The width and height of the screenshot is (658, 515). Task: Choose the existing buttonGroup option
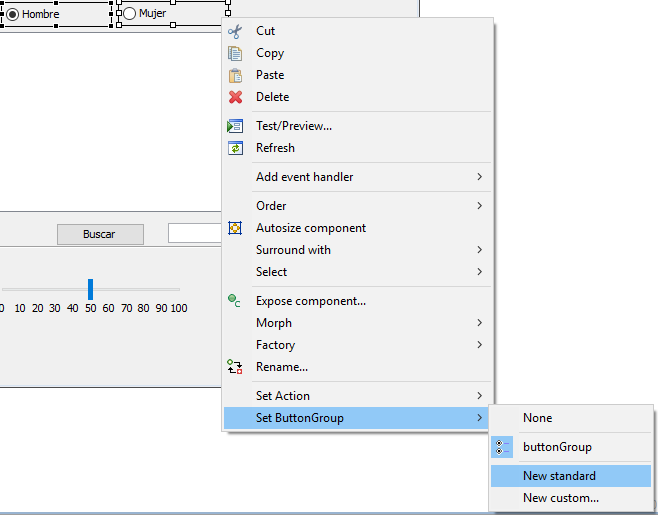(x=556, y=447)
